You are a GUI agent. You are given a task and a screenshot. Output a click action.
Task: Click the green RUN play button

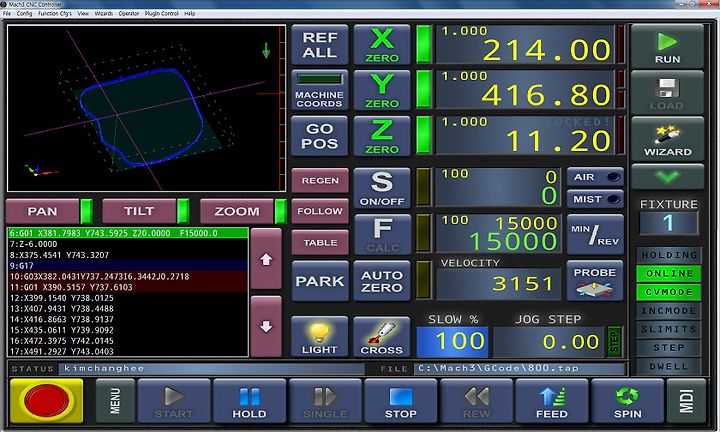tap(667, 46)
